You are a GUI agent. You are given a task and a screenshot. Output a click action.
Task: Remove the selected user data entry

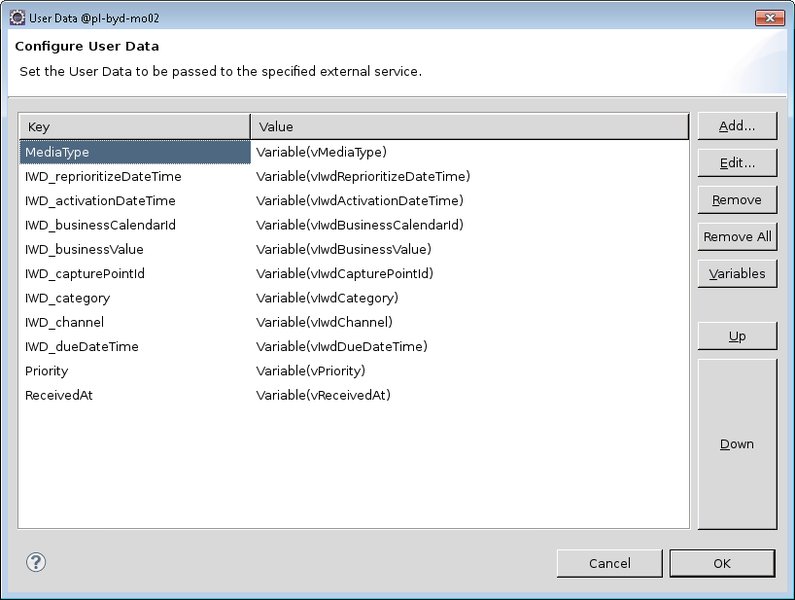pyautogui.click(x=737, y=200)
